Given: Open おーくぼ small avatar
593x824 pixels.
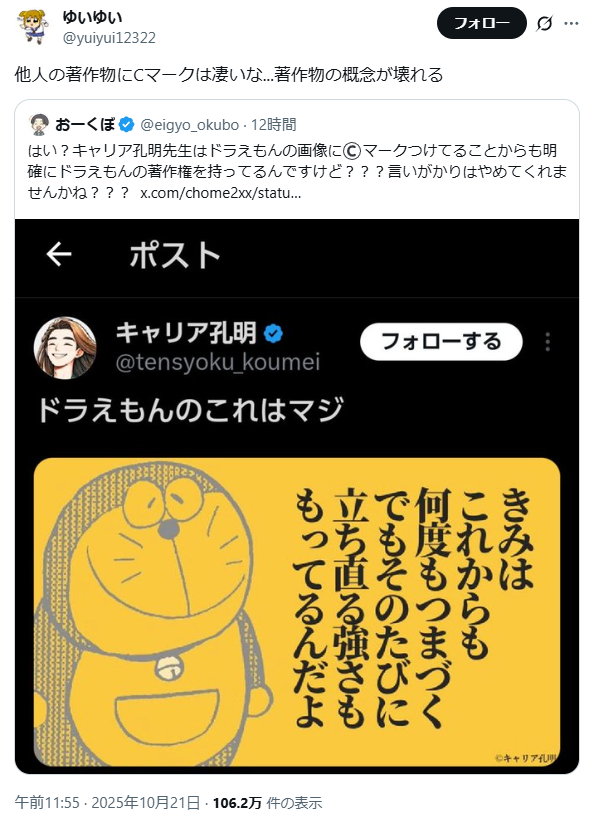Looking at the screenshot, I should (x=38, y=125).
